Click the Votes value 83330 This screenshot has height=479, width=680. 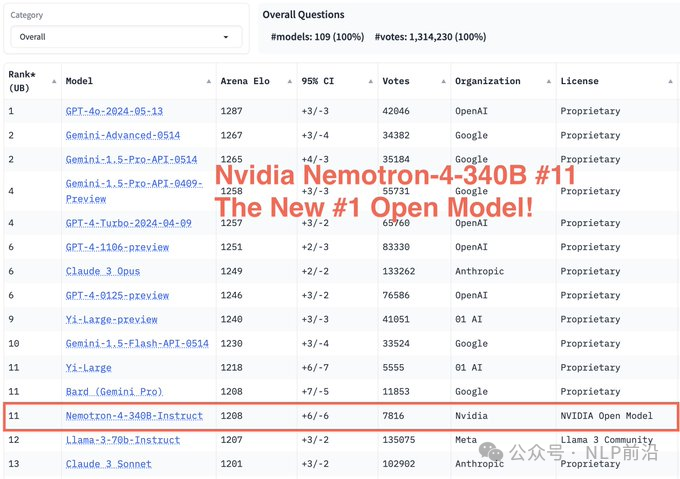[396, 247]
